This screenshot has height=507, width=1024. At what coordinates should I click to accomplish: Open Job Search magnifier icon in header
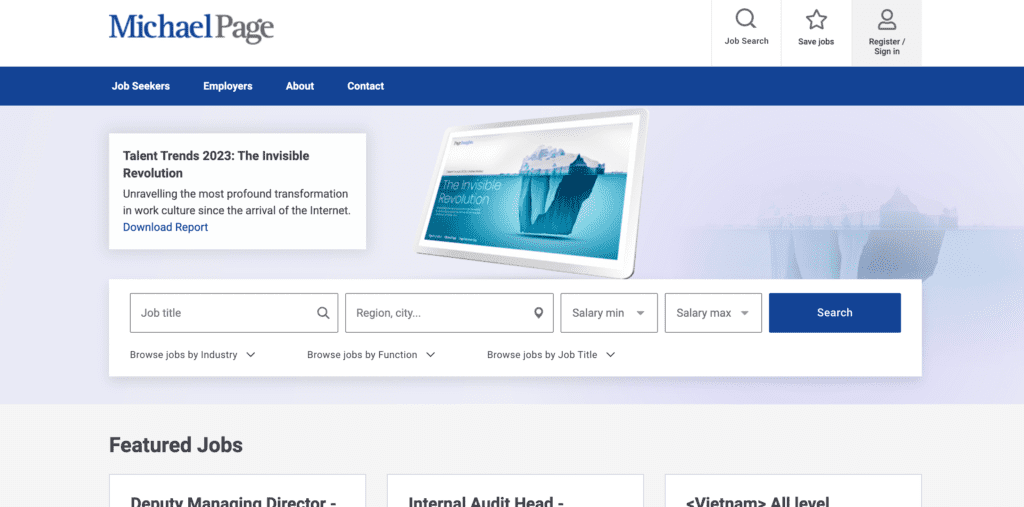tap(746, 19)
